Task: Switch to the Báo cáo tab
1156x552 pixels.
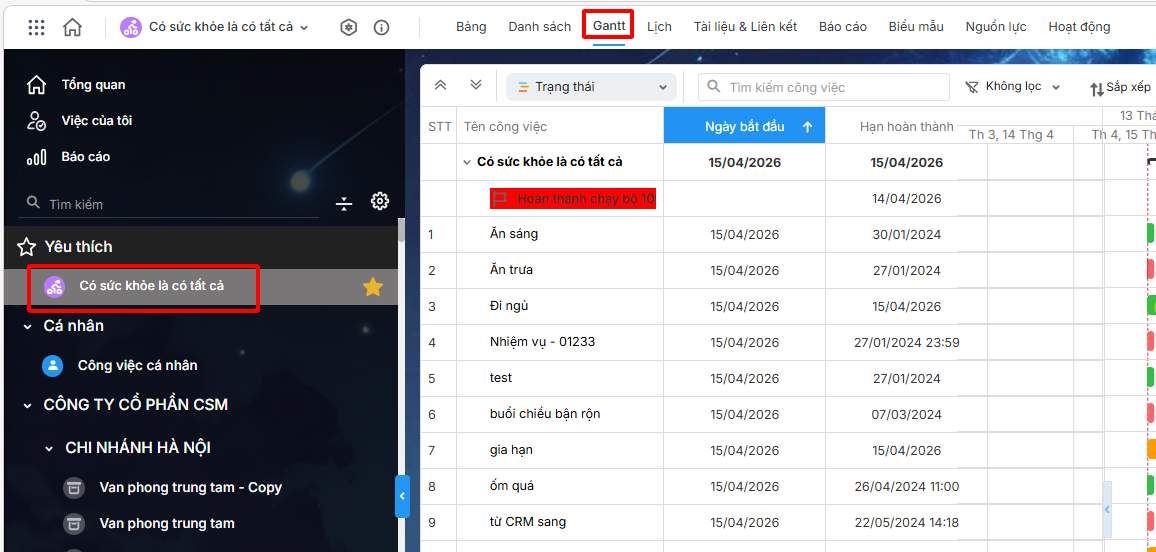Action: (x=842, y=27)
